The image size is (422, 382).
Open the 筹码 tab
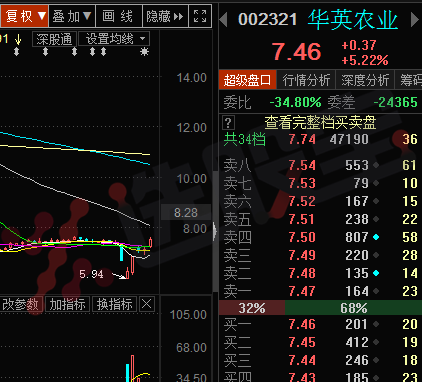point(409,80)
